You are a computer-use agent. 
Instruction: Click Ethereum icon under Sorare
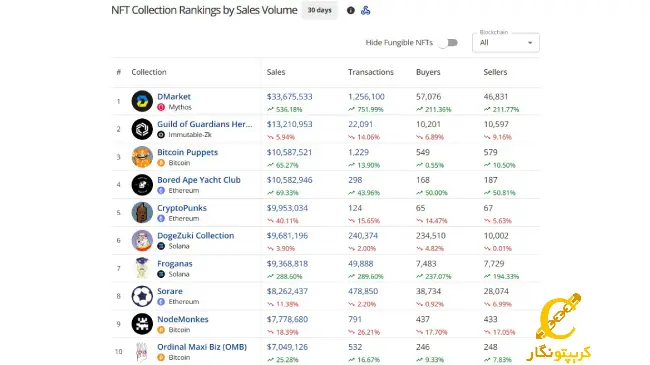161,302
